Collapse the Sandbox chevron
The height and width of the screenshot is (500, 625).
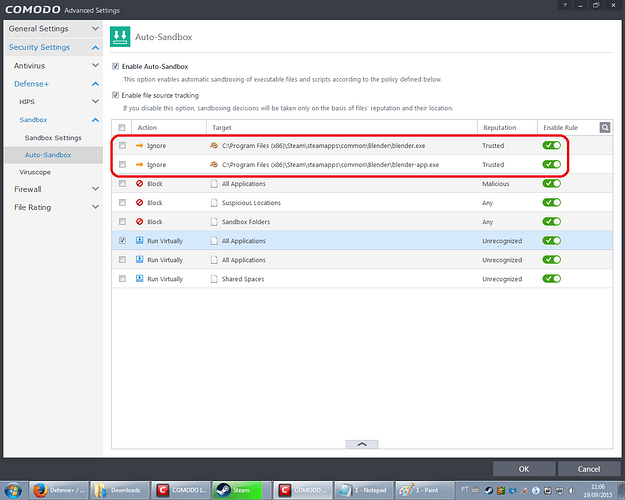(95, 120)
